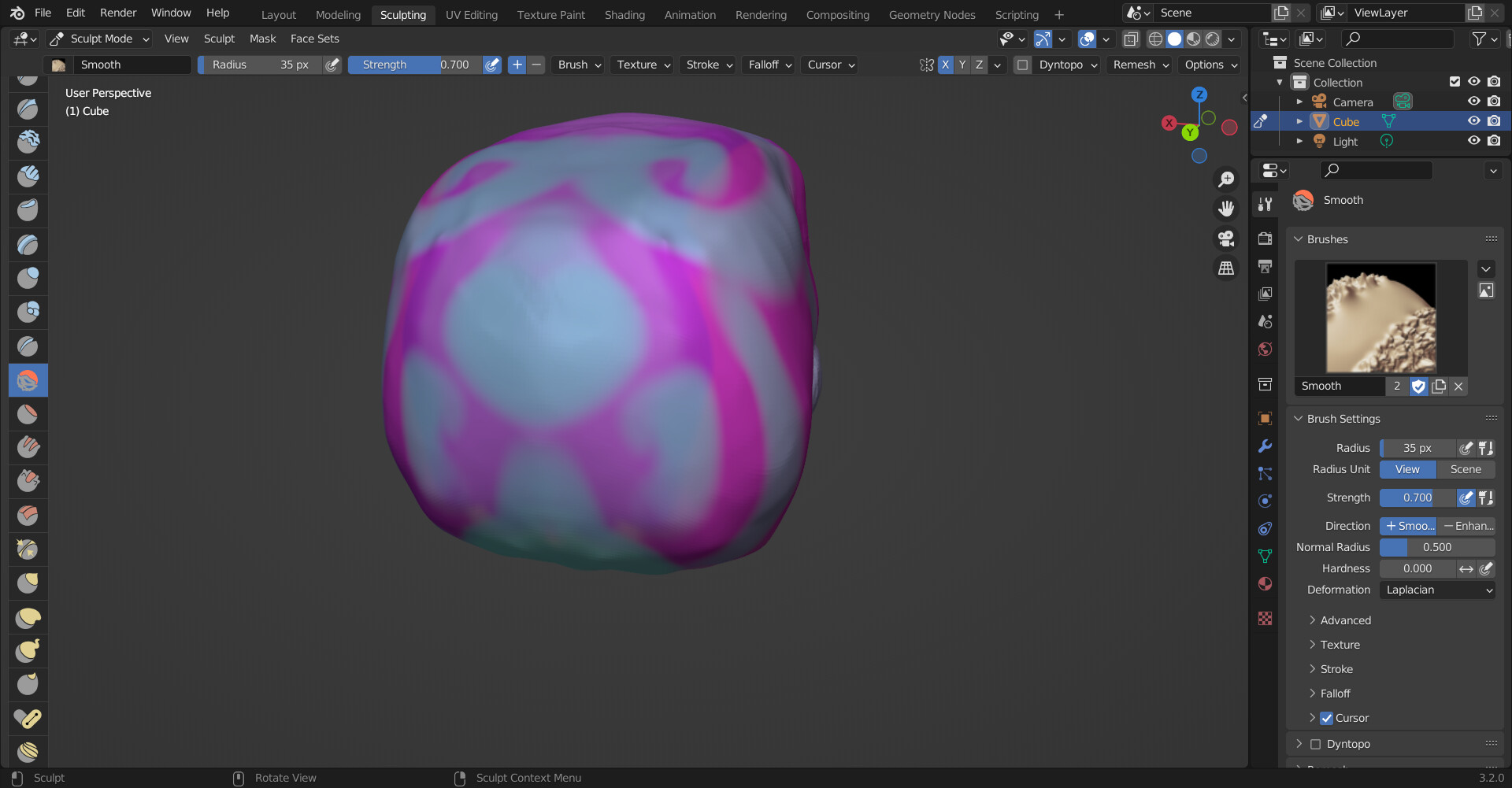Toggle the Cursor checkbox in Brush Settings
The width and height of the screenshot is (1512, 788).
coord(1327,718)
